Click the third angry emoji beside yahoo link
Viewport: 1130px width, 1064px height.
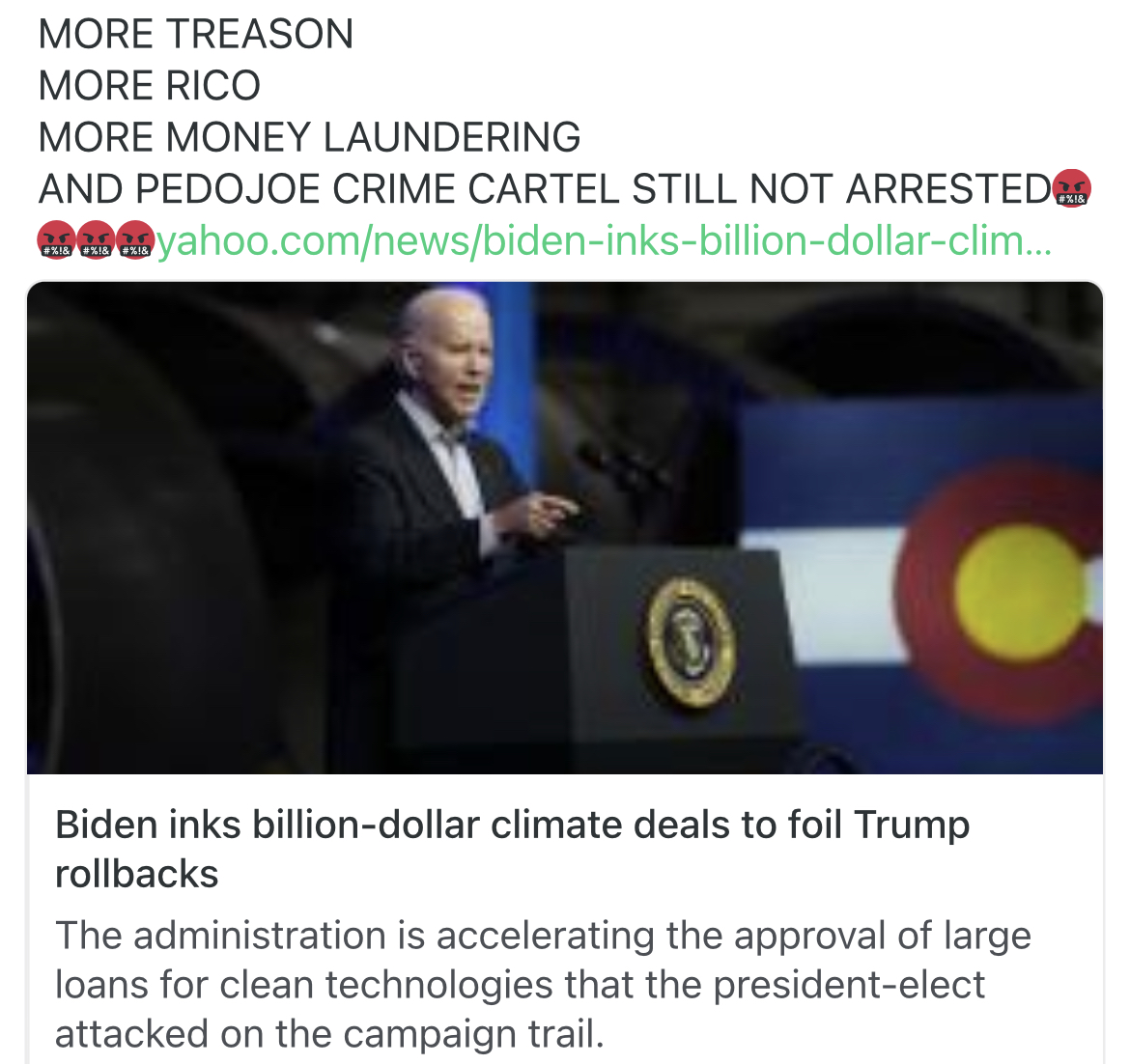[135, 240]
